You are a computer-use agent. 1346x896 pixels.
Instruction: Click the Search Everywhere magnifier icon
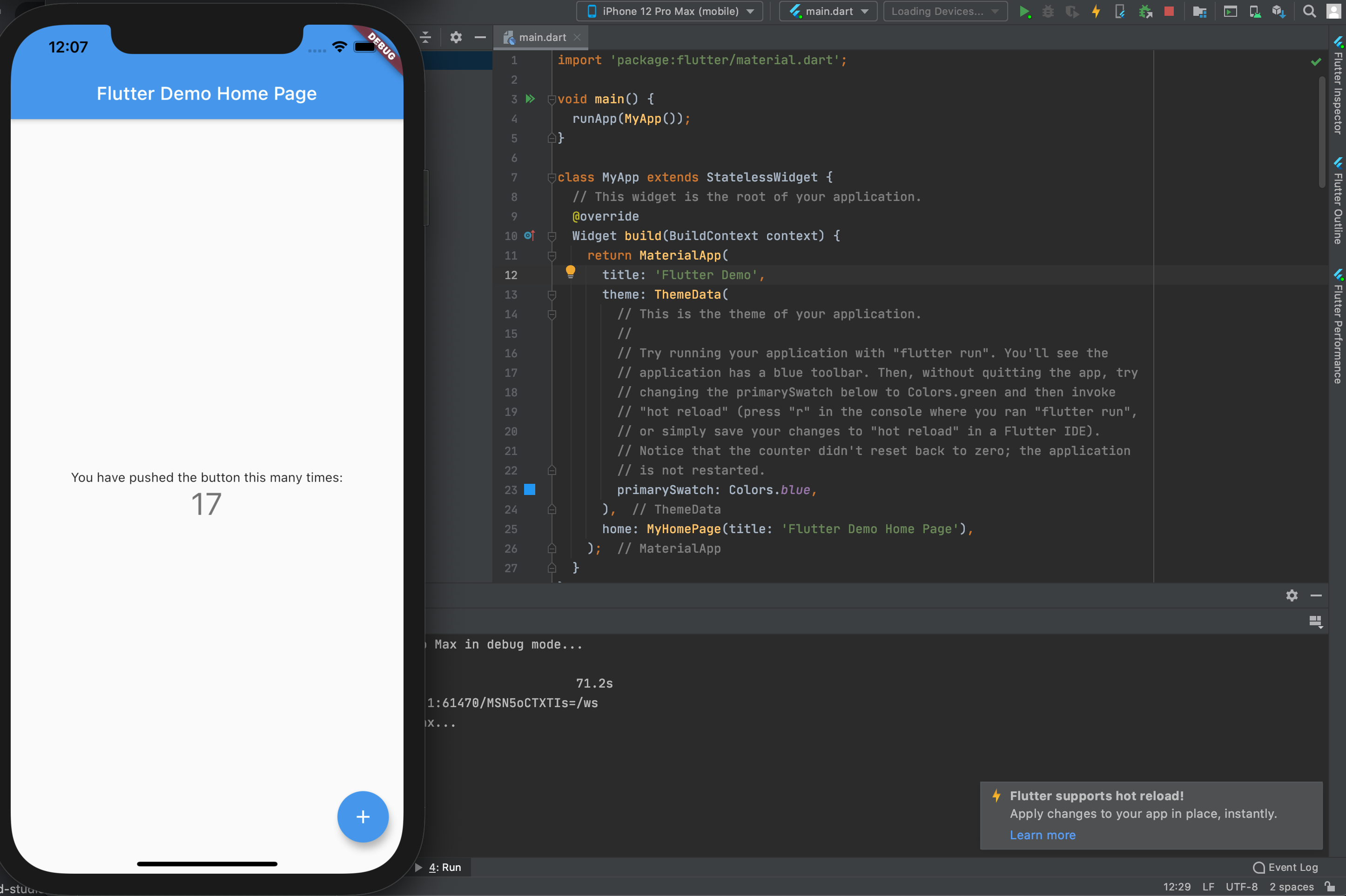pyautogui.click(x=1309, y=12)
